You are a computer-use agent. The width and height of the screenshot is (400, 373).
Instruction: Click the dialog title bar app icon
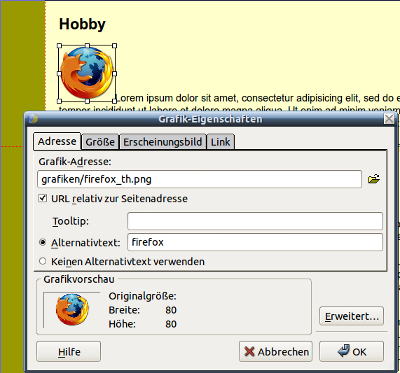(33, 119)
